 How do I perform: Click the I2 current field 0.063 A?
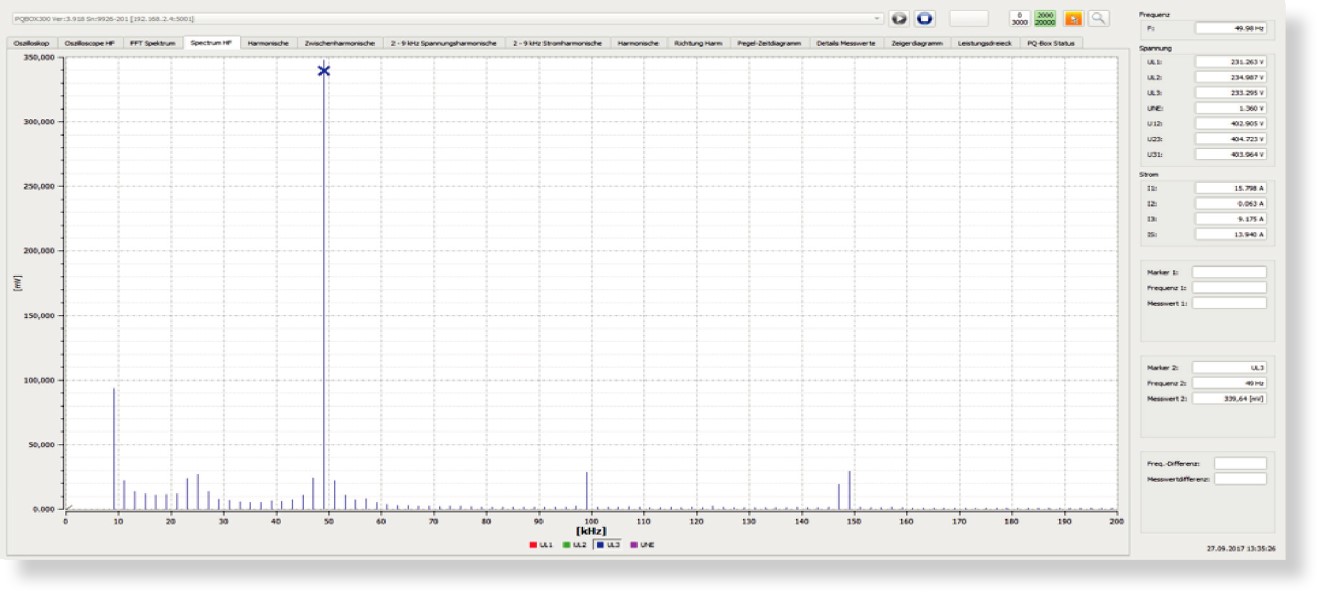pyautogui.click(x=1231, y=203)
